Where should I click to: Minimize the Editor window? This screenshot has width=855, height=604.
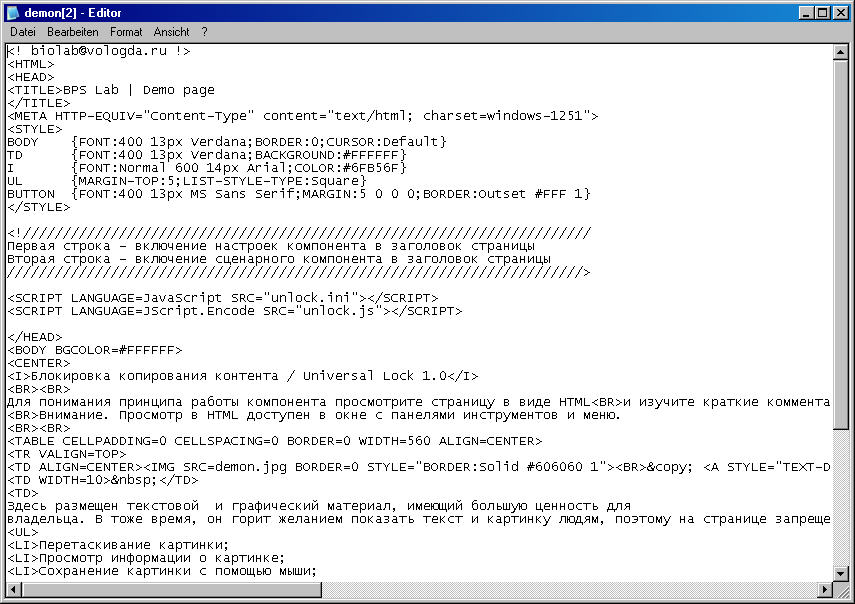click(806, 13)
